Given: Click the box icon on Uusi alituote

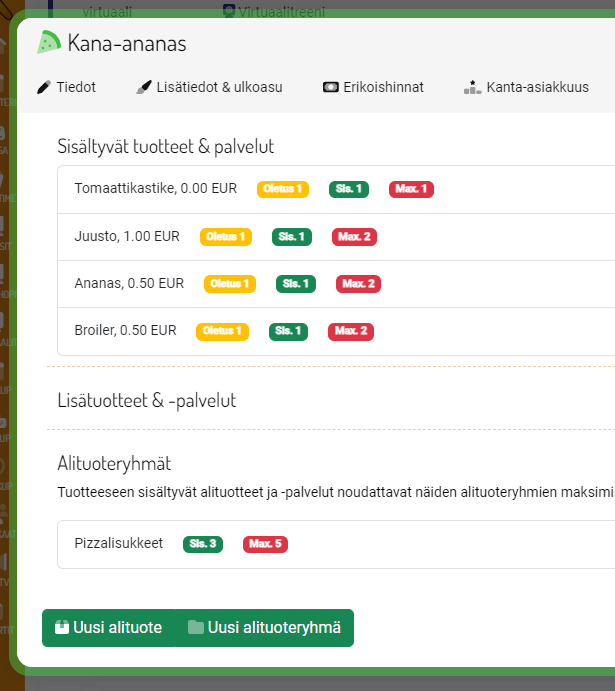Looking at the screenshot, I should pyautogui.click(x=61, y=628).
